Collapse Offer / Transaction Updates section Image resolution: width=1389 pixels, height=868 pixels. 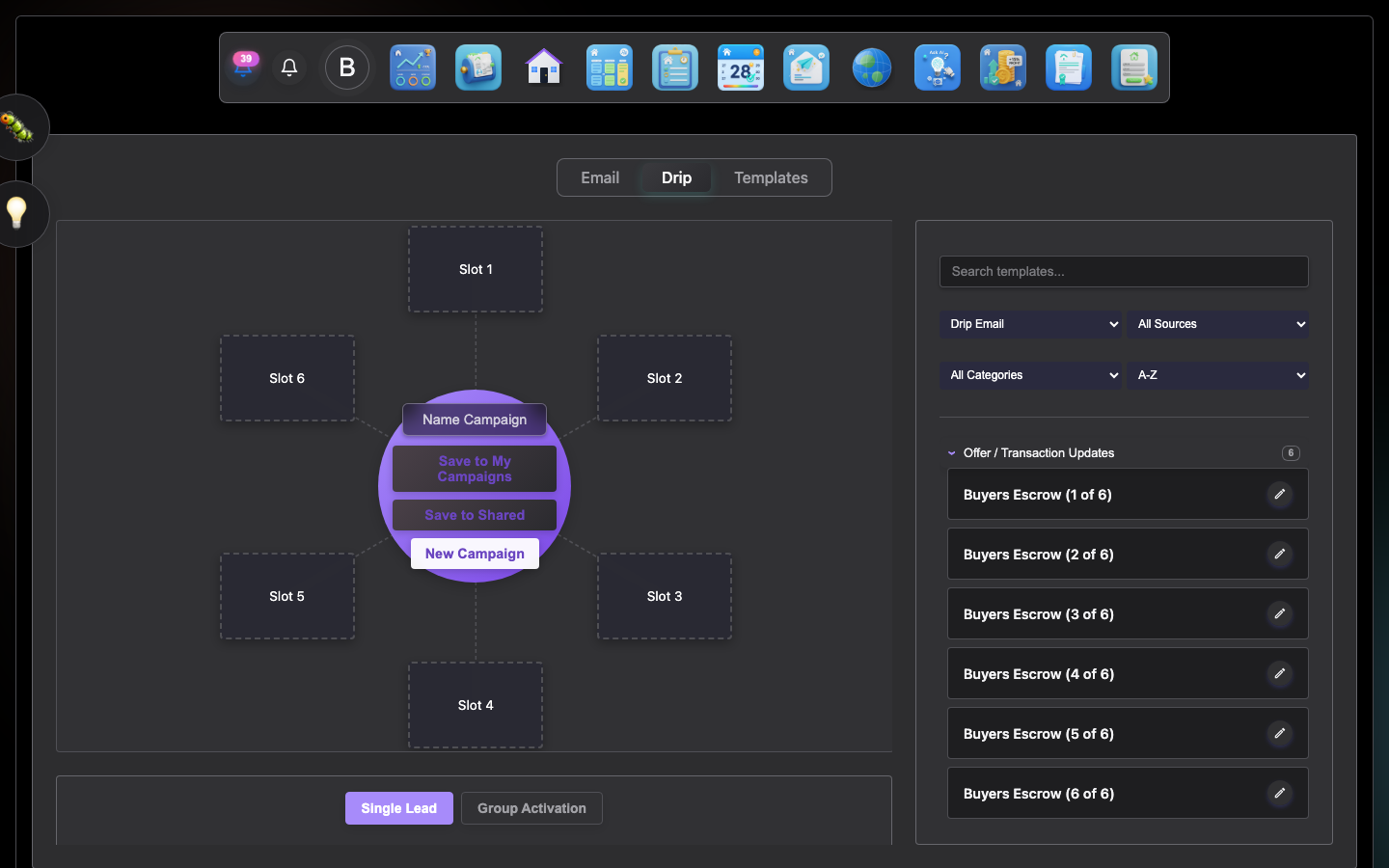tap(952, 453)
